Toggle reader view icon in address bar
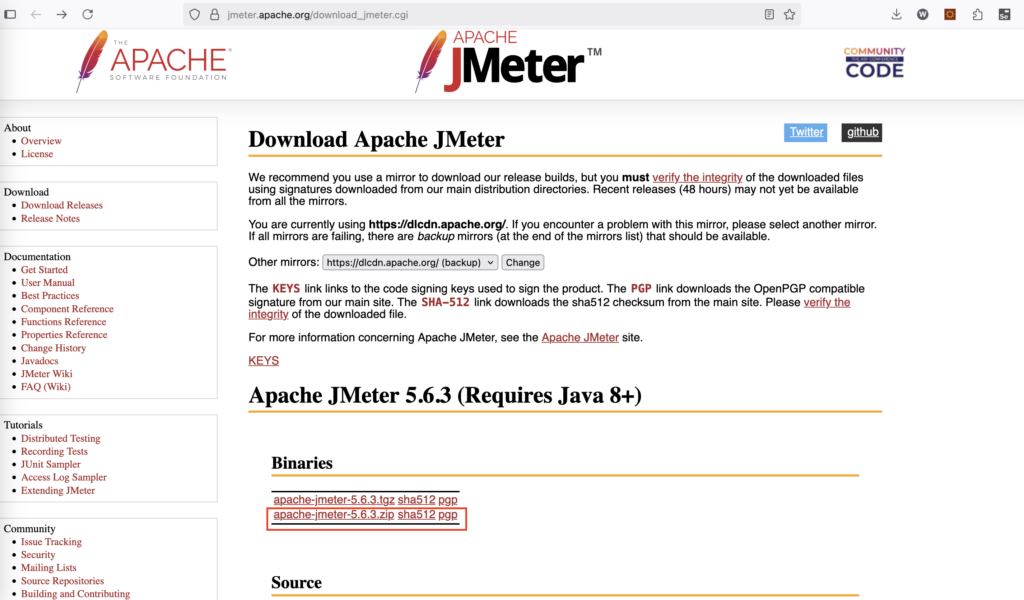 (x=769, y=14)
